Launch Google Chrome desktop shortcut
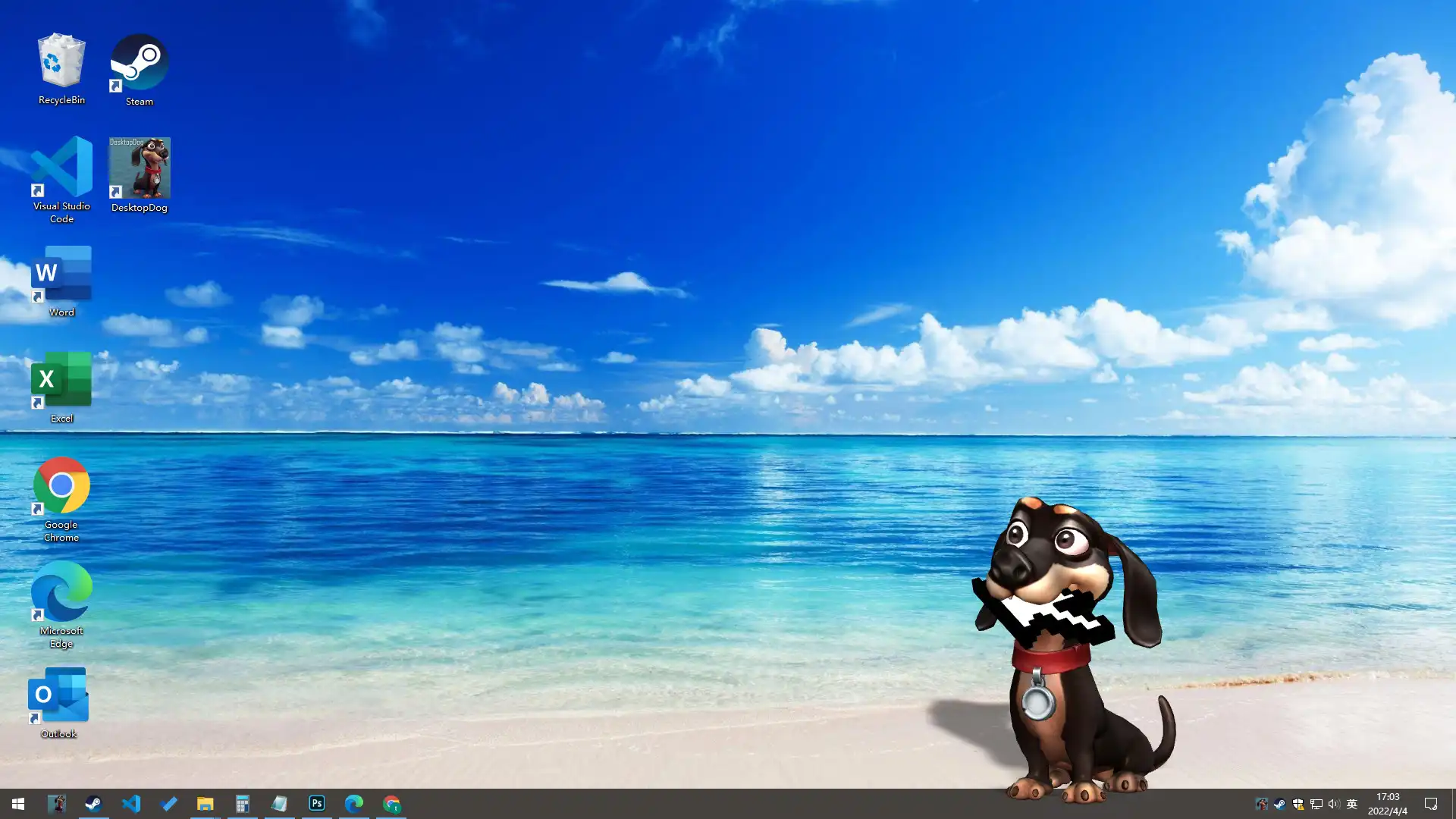This screenshot has height=819, width=1456. pos(61,486)
